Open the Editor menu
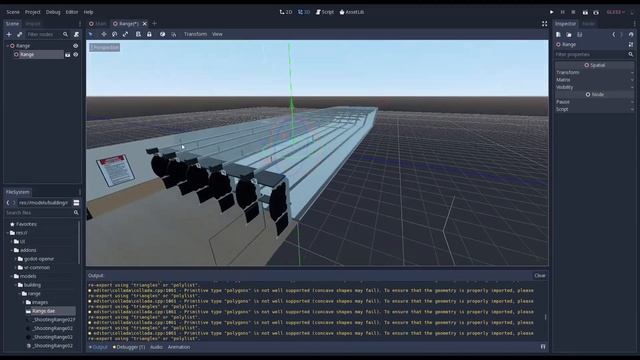Screen dimensions: 640x360 coord(72,12)
